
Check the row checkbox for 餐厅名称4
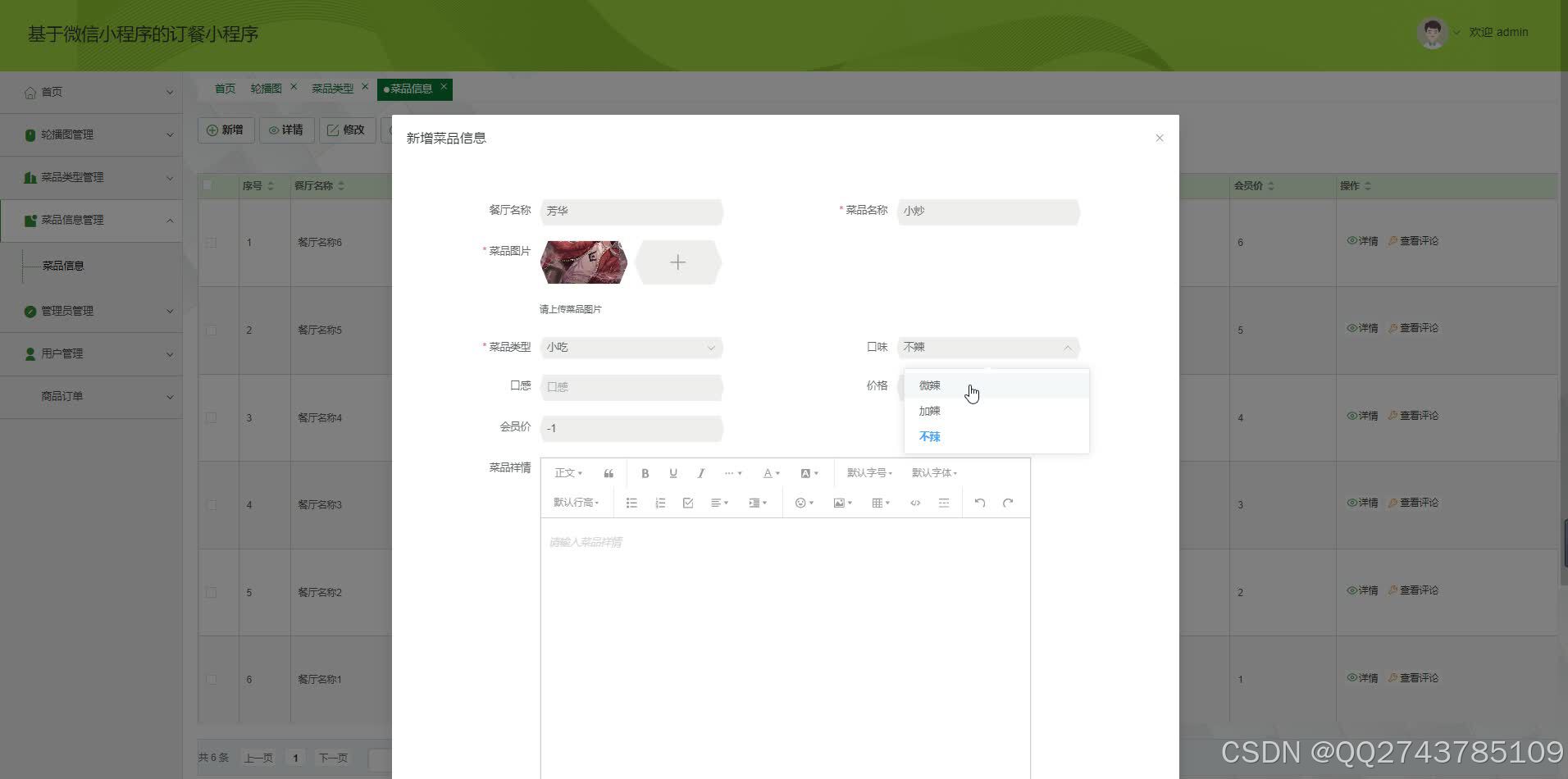point(212,418)
